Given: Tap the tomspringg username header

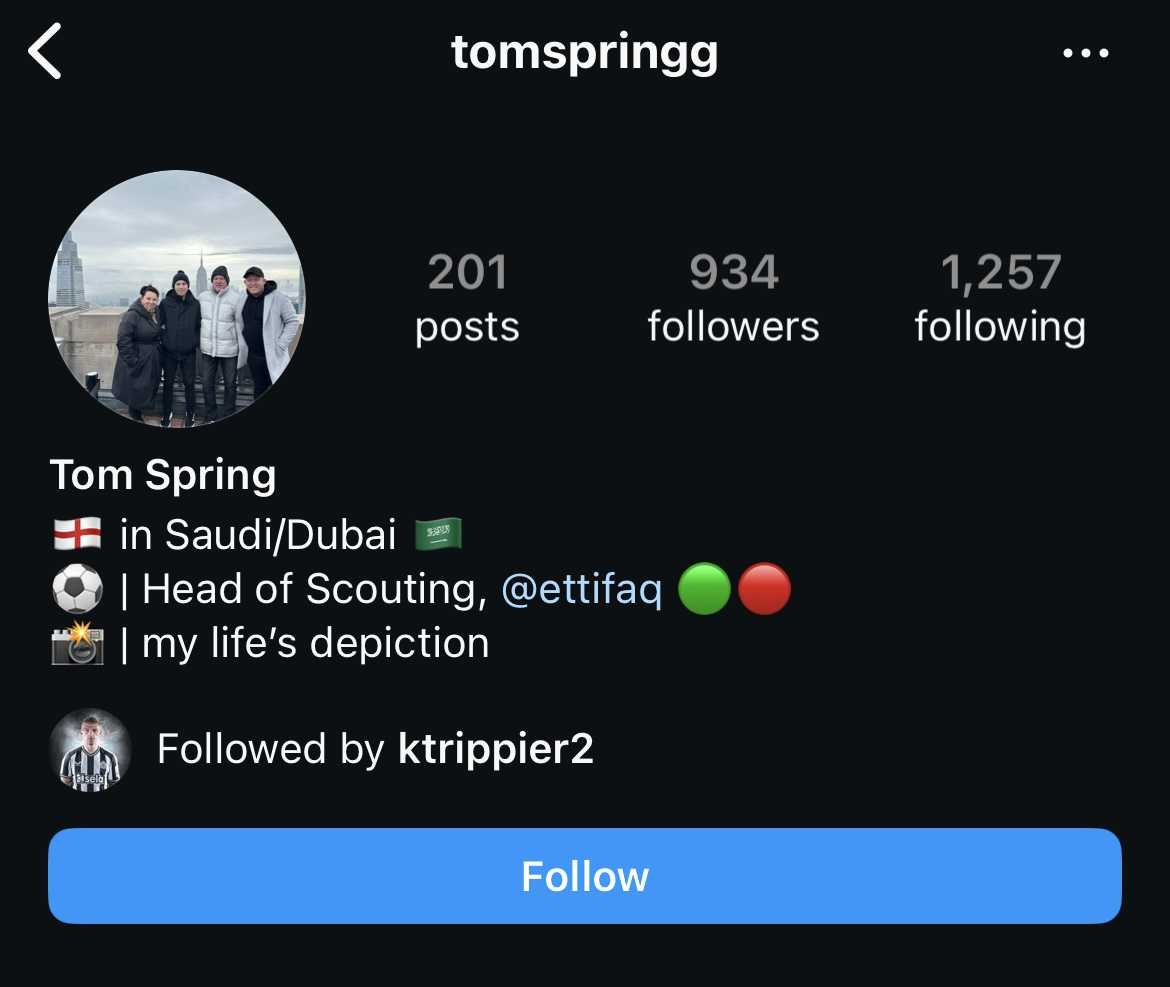Looking at the screenshot, I should coord(585,54).
